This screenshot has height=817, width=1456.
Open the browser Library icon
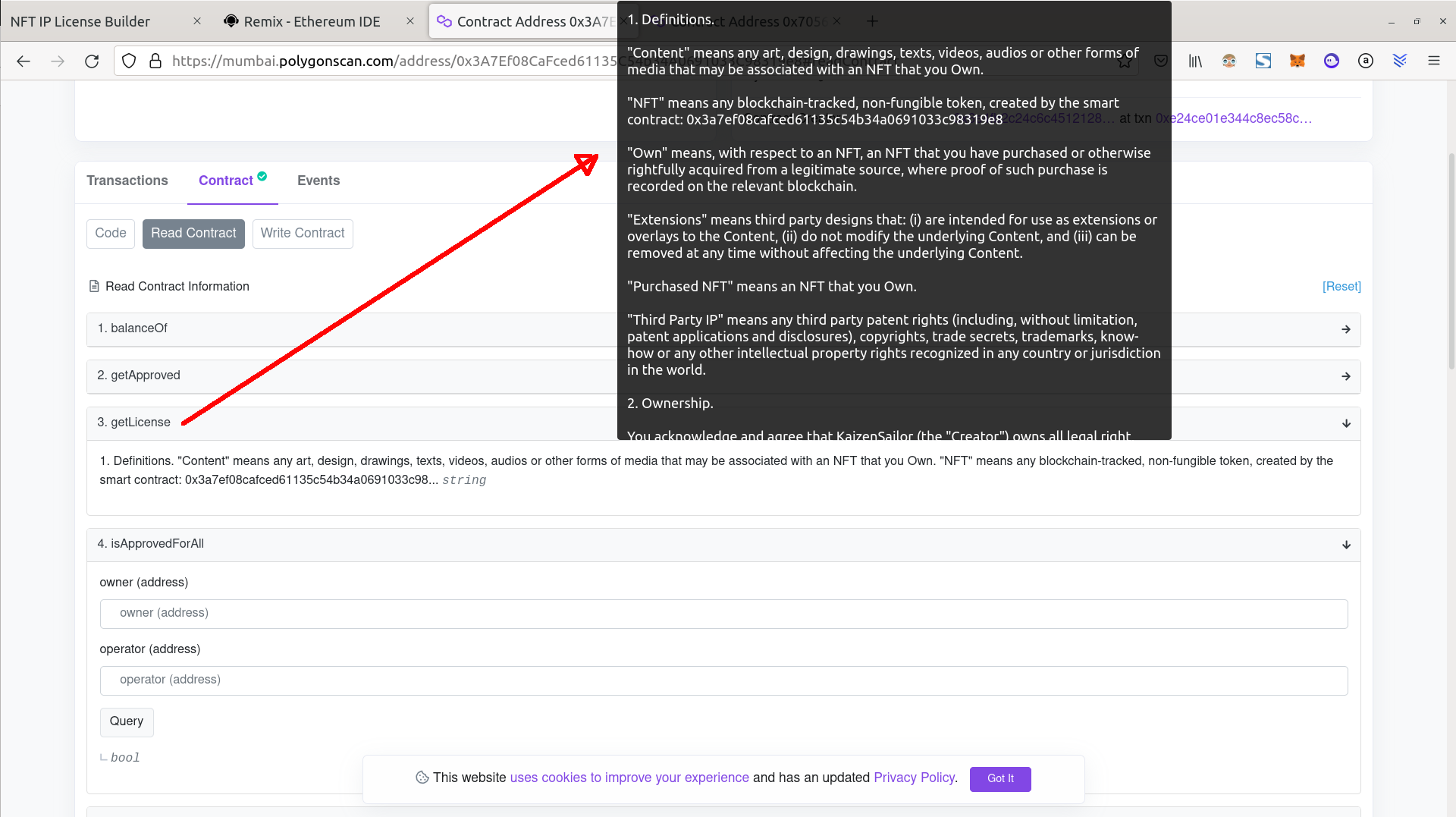click(1195, 61)
